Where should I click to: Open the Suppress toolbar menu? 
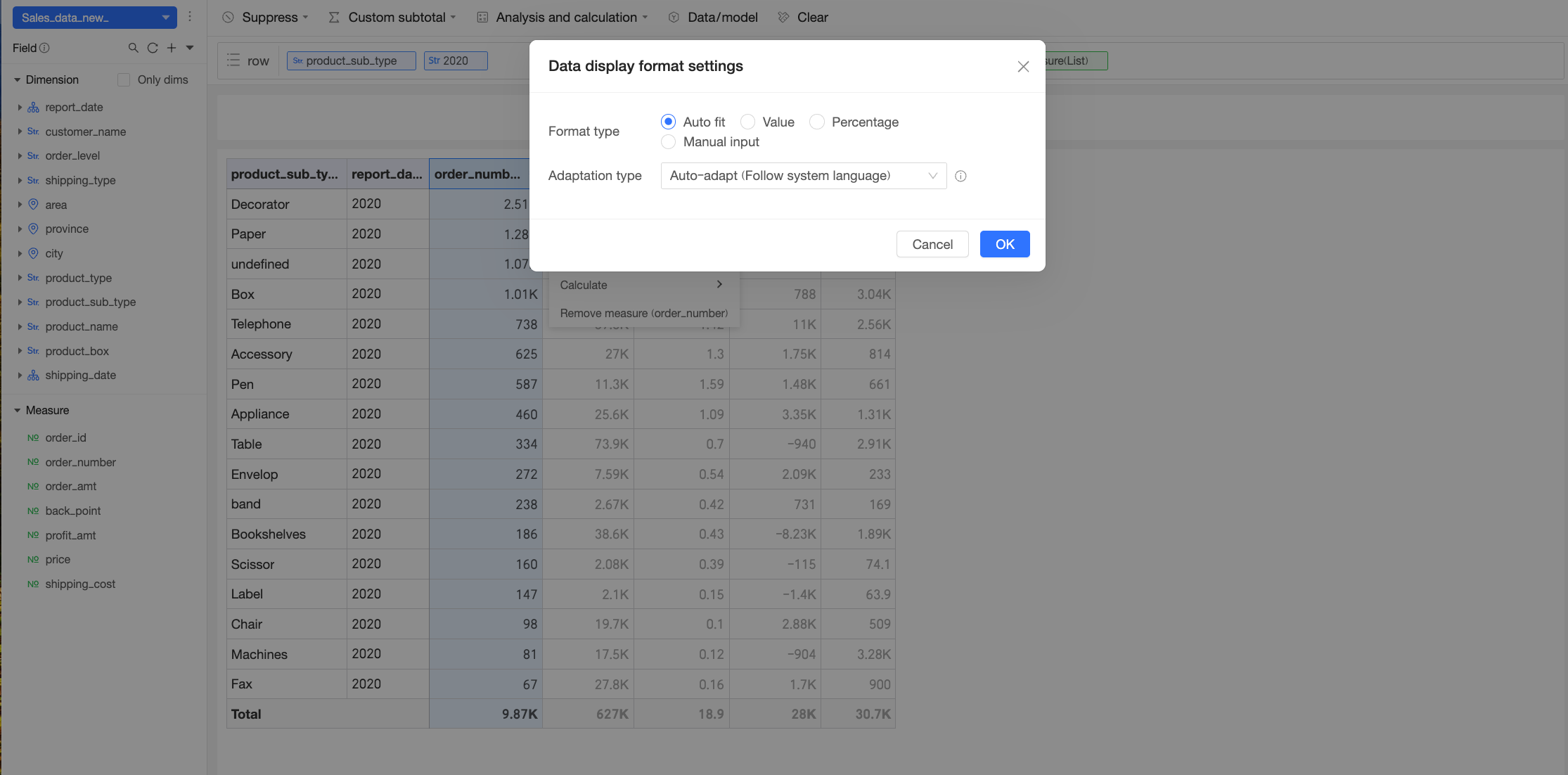[x=265, y=17]
